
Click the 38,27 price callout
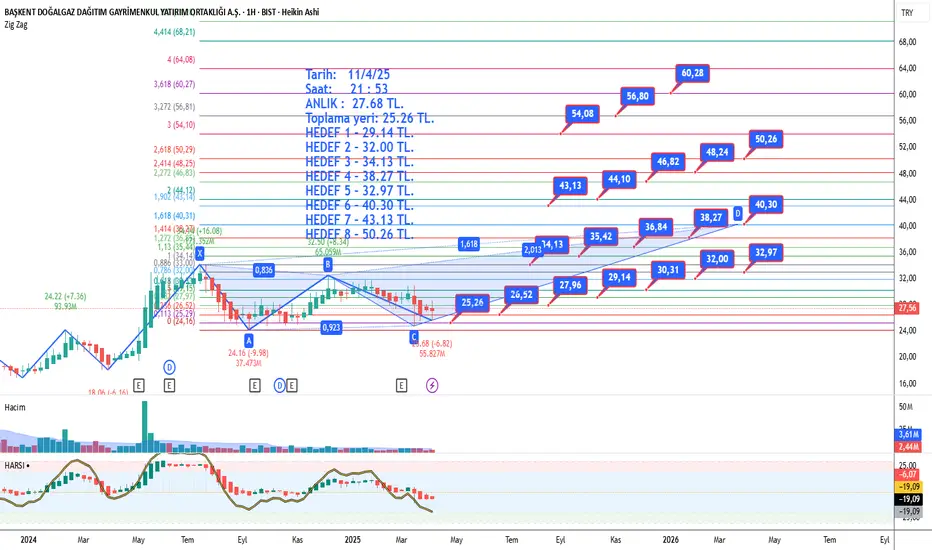tap(711, 218)
